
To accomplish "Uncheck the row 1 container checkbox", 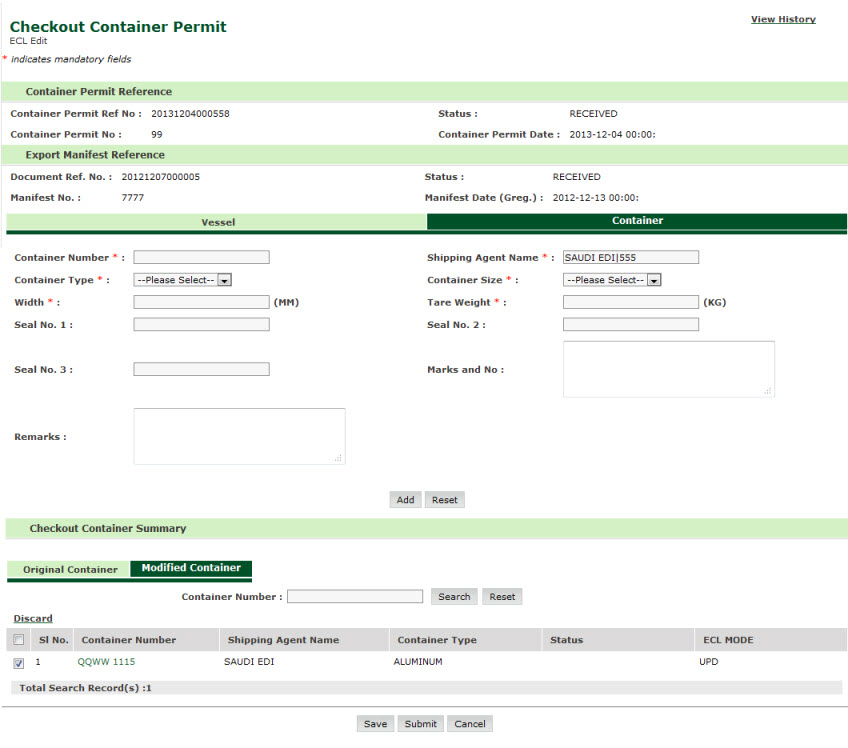I will click(x=19, y=663).
